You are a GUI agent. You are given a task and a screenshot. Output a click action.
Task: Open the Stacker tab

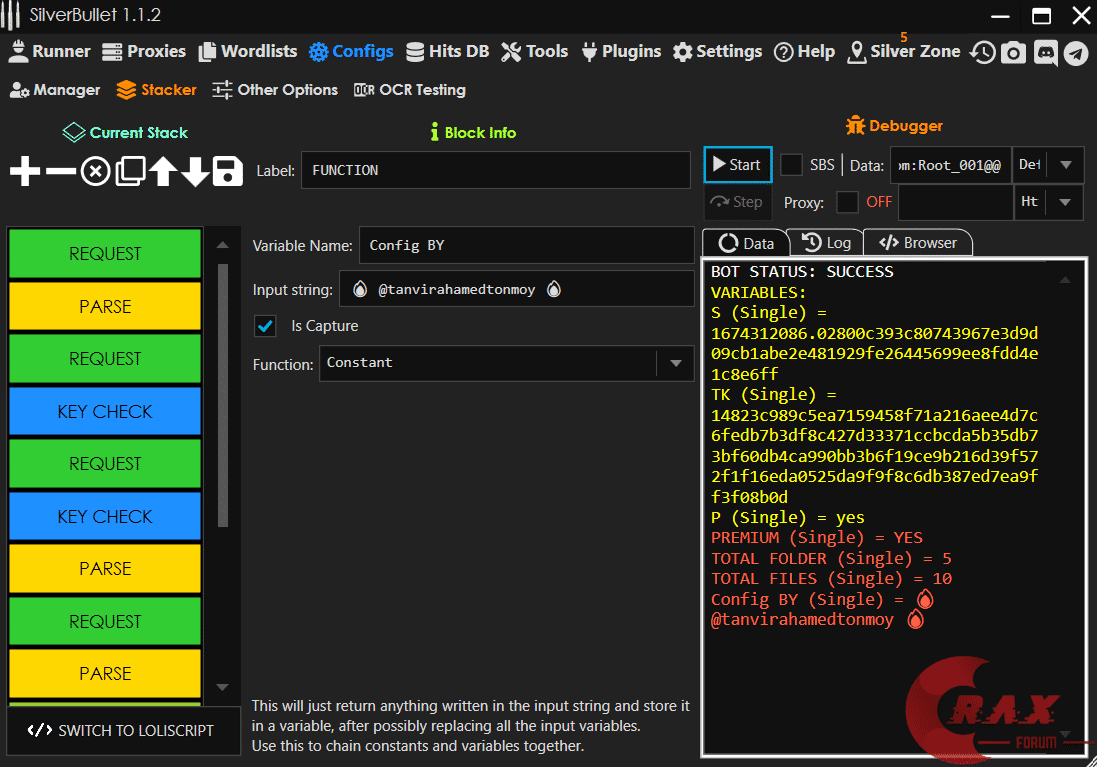157,90
